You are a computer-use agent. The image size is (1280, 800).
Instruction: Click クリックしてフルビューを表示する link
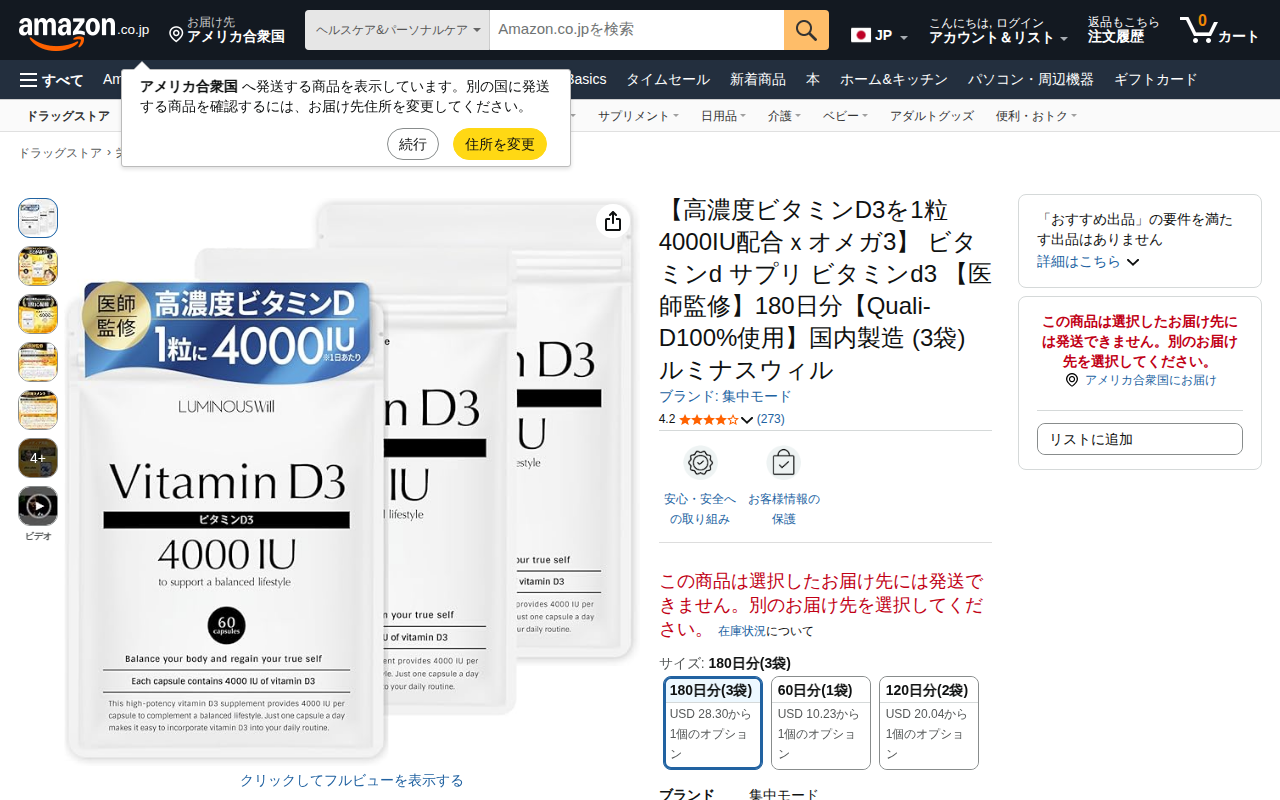coord(352,780)
